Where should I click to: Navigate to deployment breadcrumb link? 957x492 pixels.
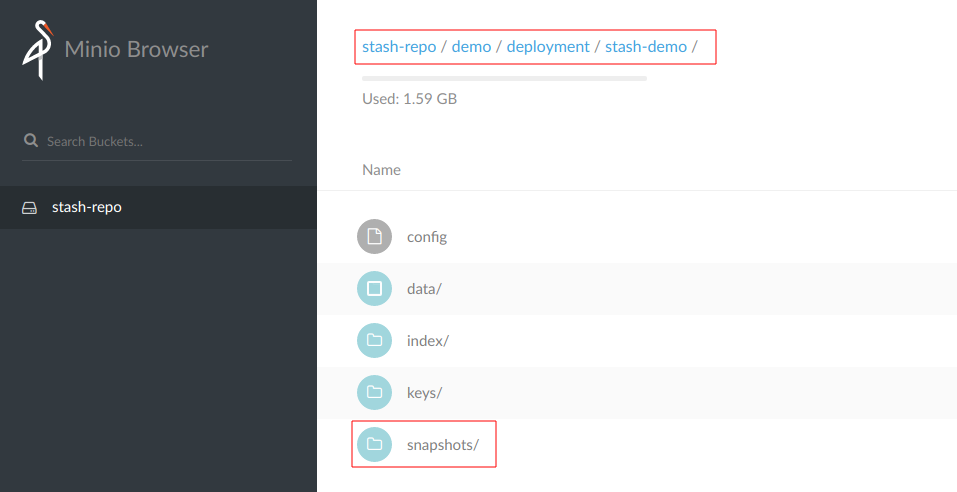point(548,47)
